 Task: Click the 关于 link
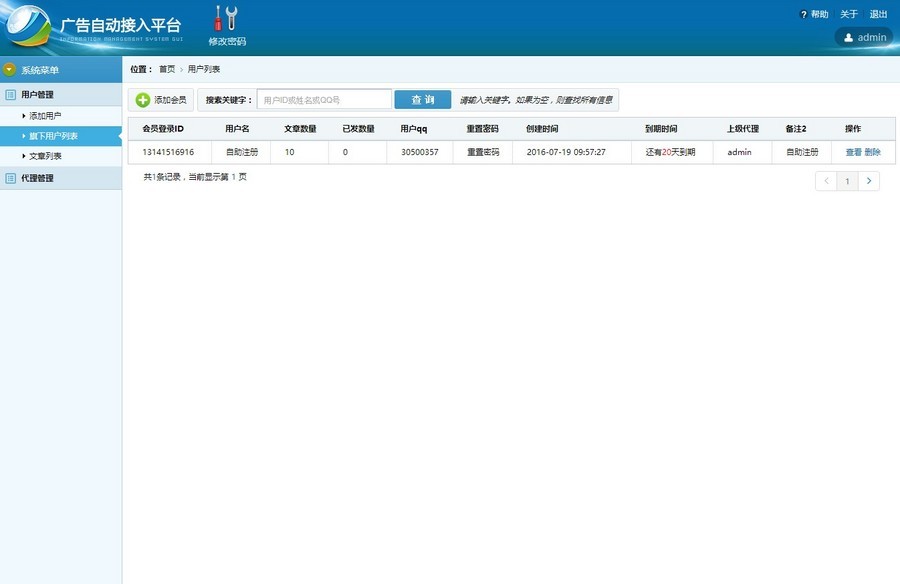coord(849,14)
